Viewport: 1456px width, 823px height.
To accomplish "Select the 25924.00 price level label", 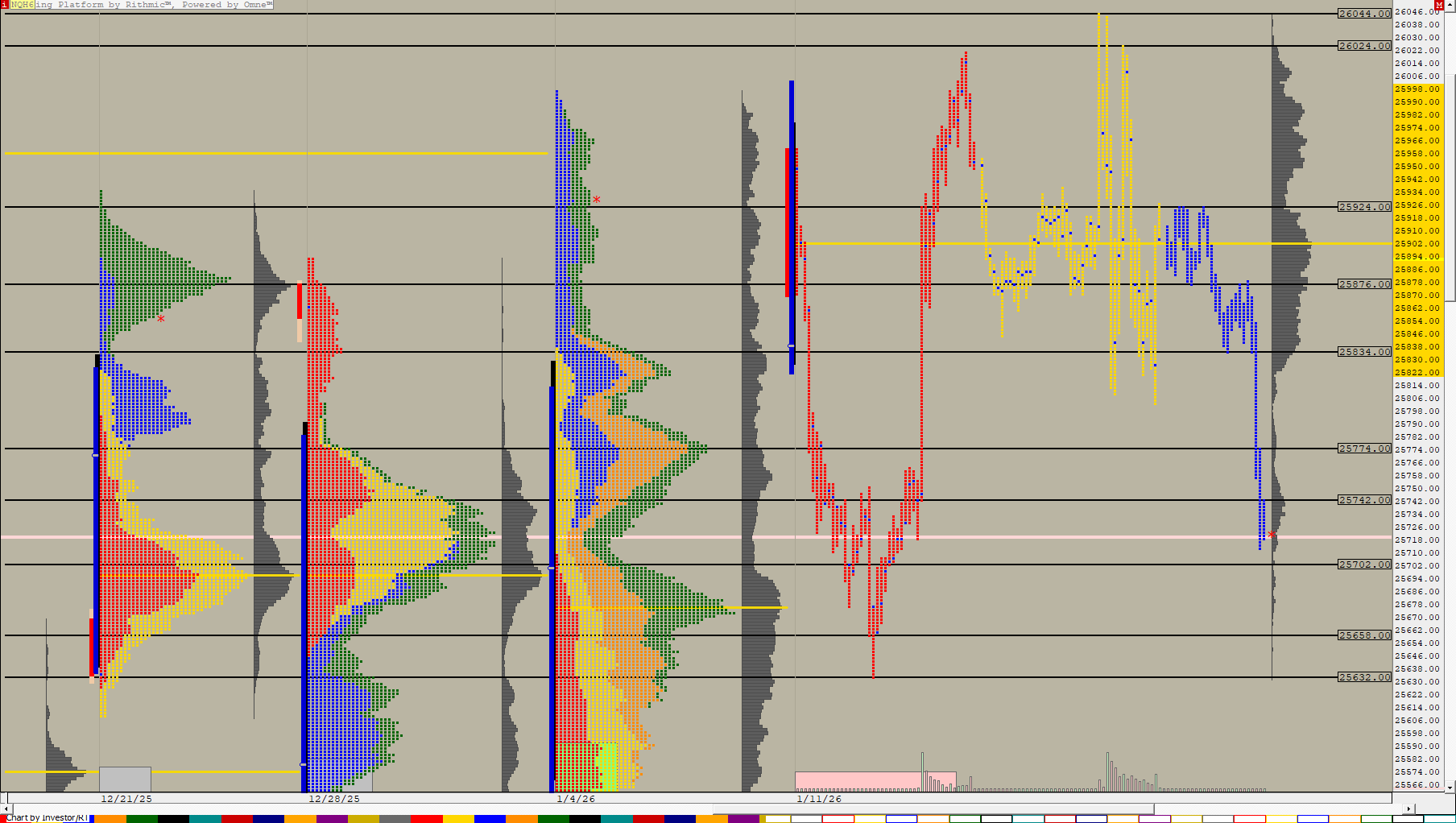I will point(1364,207).
